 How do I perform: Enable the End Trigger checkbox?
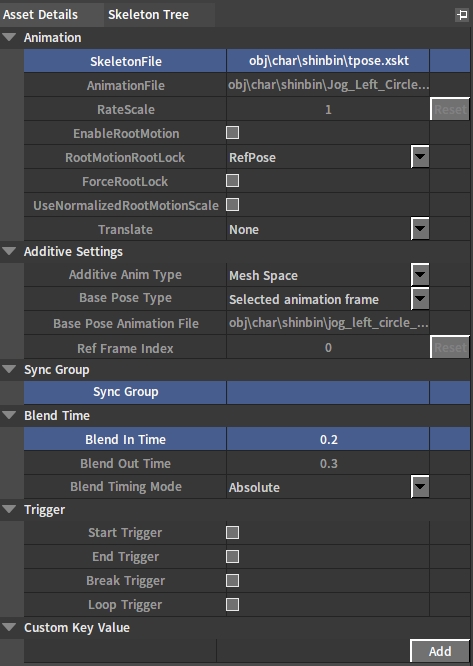click(232, 556)
